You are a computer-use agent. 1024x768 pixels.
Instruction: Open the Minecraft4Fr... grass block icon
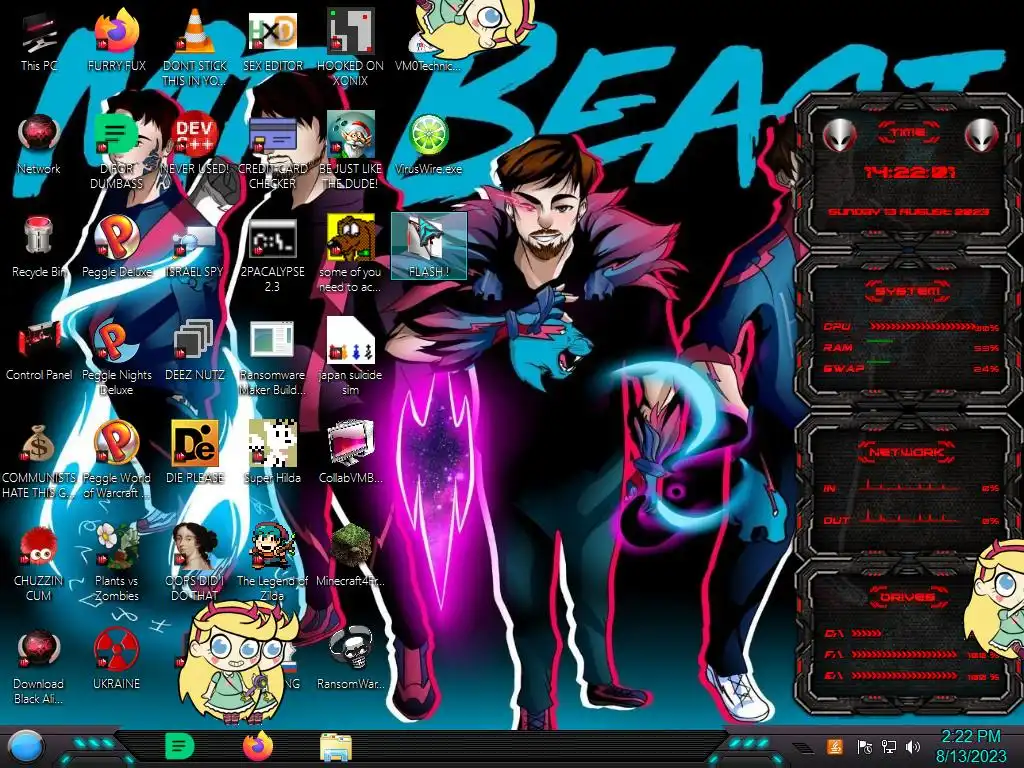350,556
